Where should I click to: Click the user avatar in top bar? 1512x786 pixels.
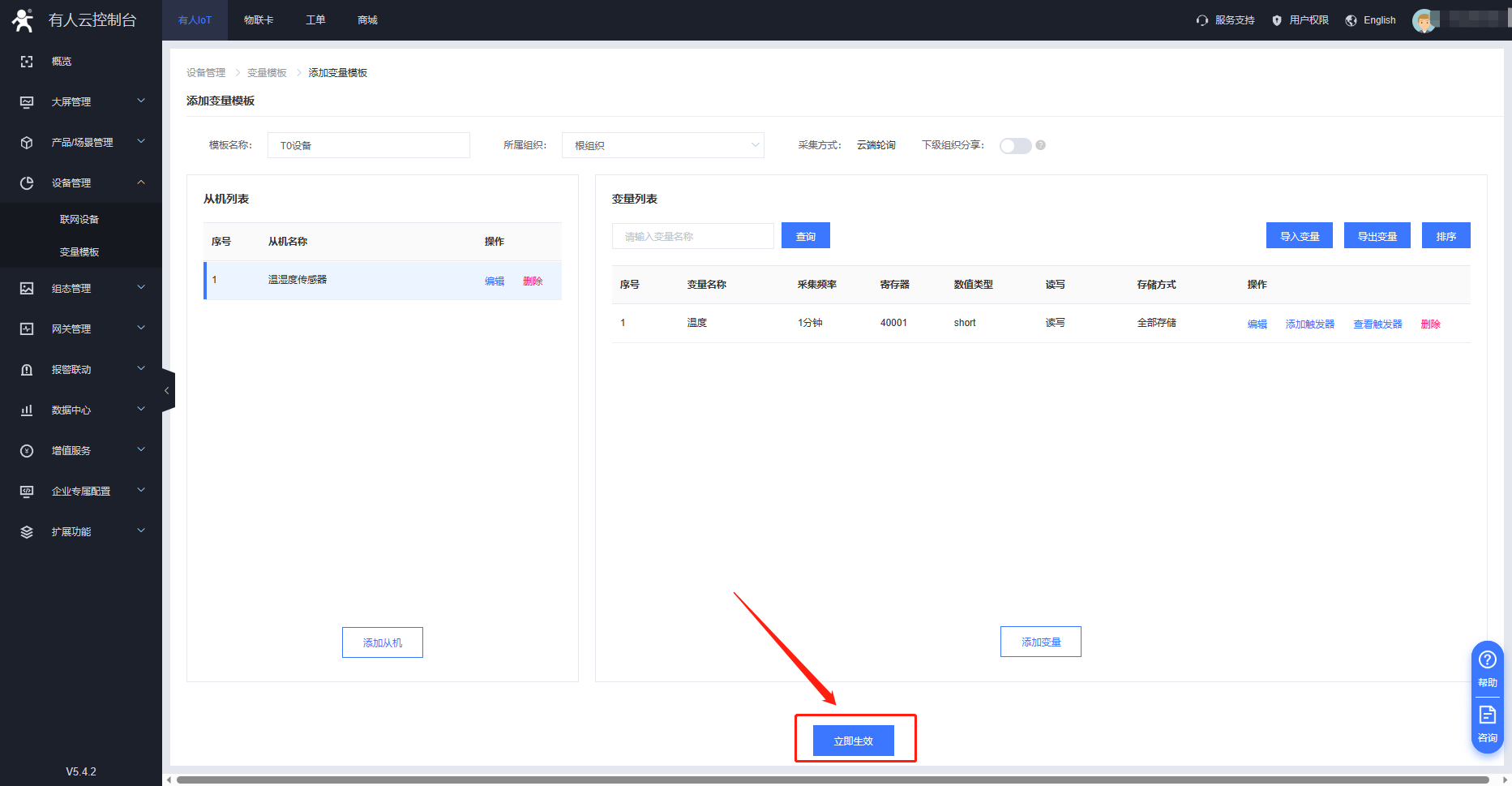point(1423,20)
